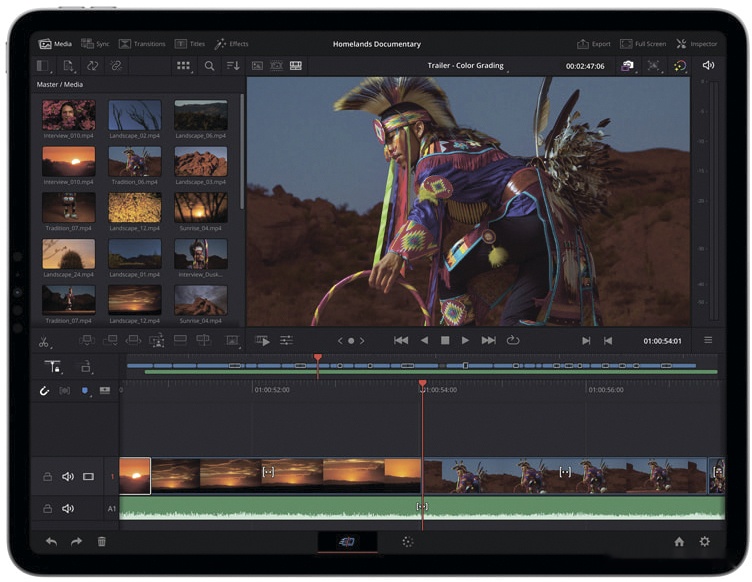Switch to the Sync bin tab
This screenshot has height=582, width=752.
95,44
